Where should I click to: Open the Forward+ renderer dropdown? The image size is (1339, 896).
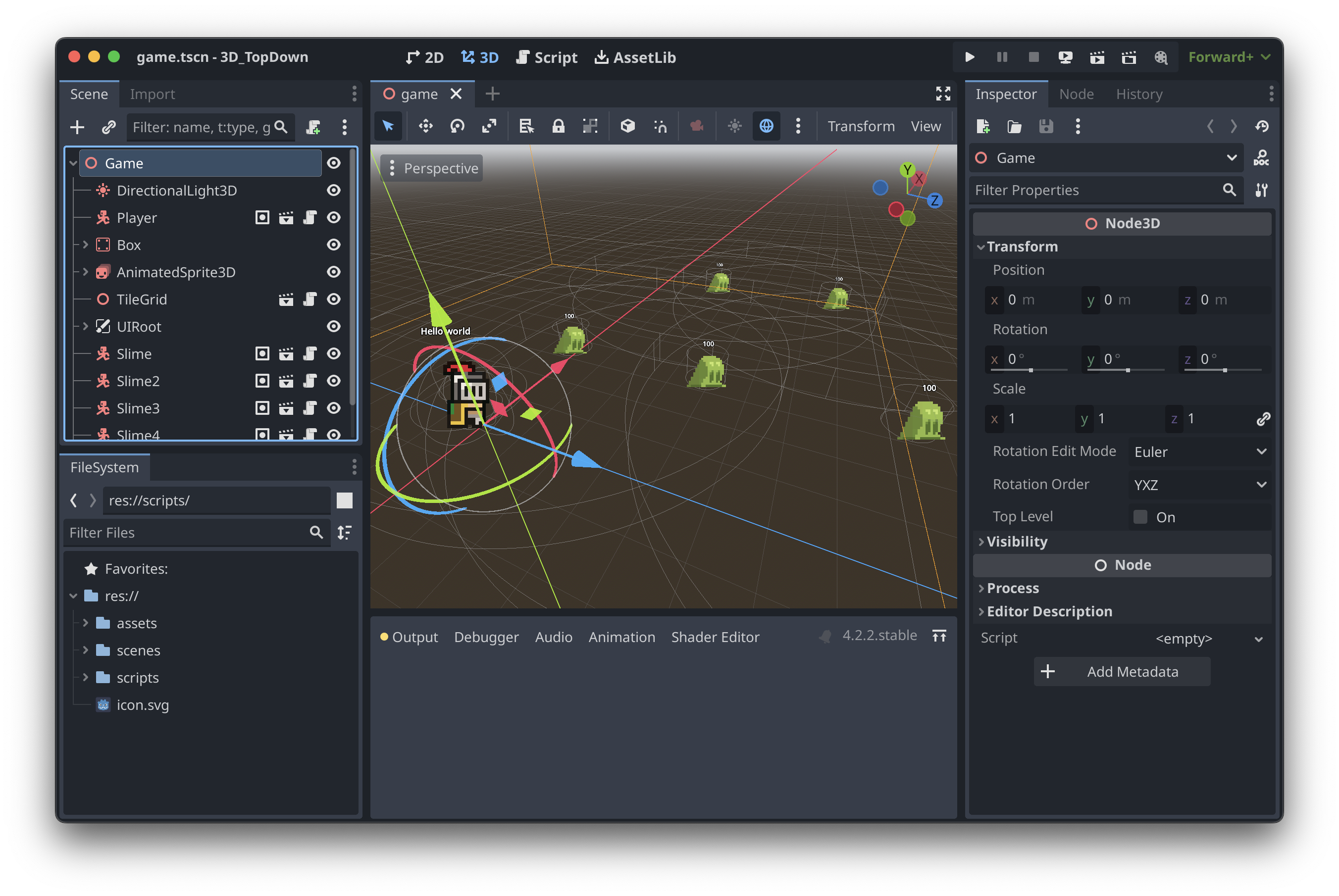pyautogui.click(x=1229, y=57)
